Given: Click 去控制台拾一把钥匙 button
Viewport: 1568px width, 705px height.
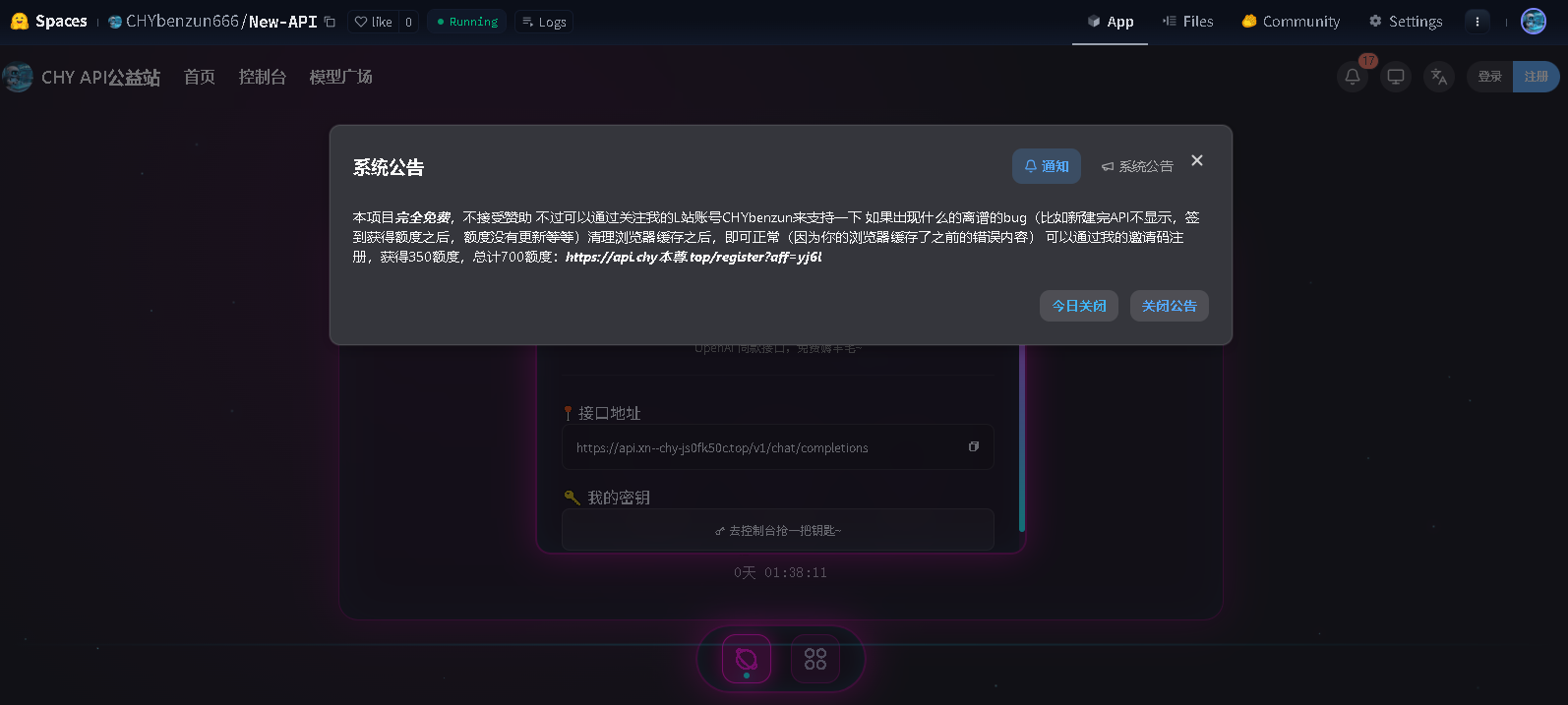Looking at the screenshot, I should [777, 530].
